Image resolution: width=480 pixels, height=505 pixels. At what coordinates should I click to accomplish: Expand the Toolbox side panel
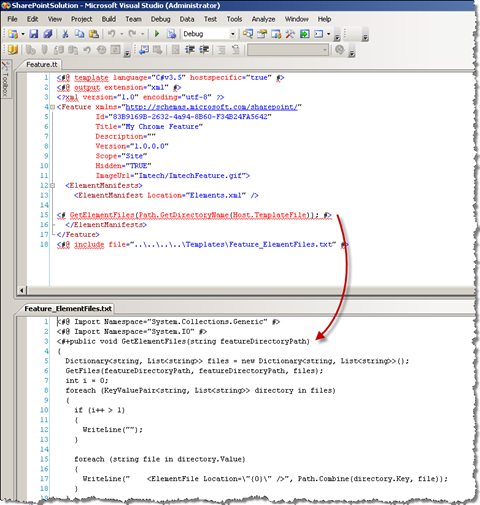coord(6,79)
